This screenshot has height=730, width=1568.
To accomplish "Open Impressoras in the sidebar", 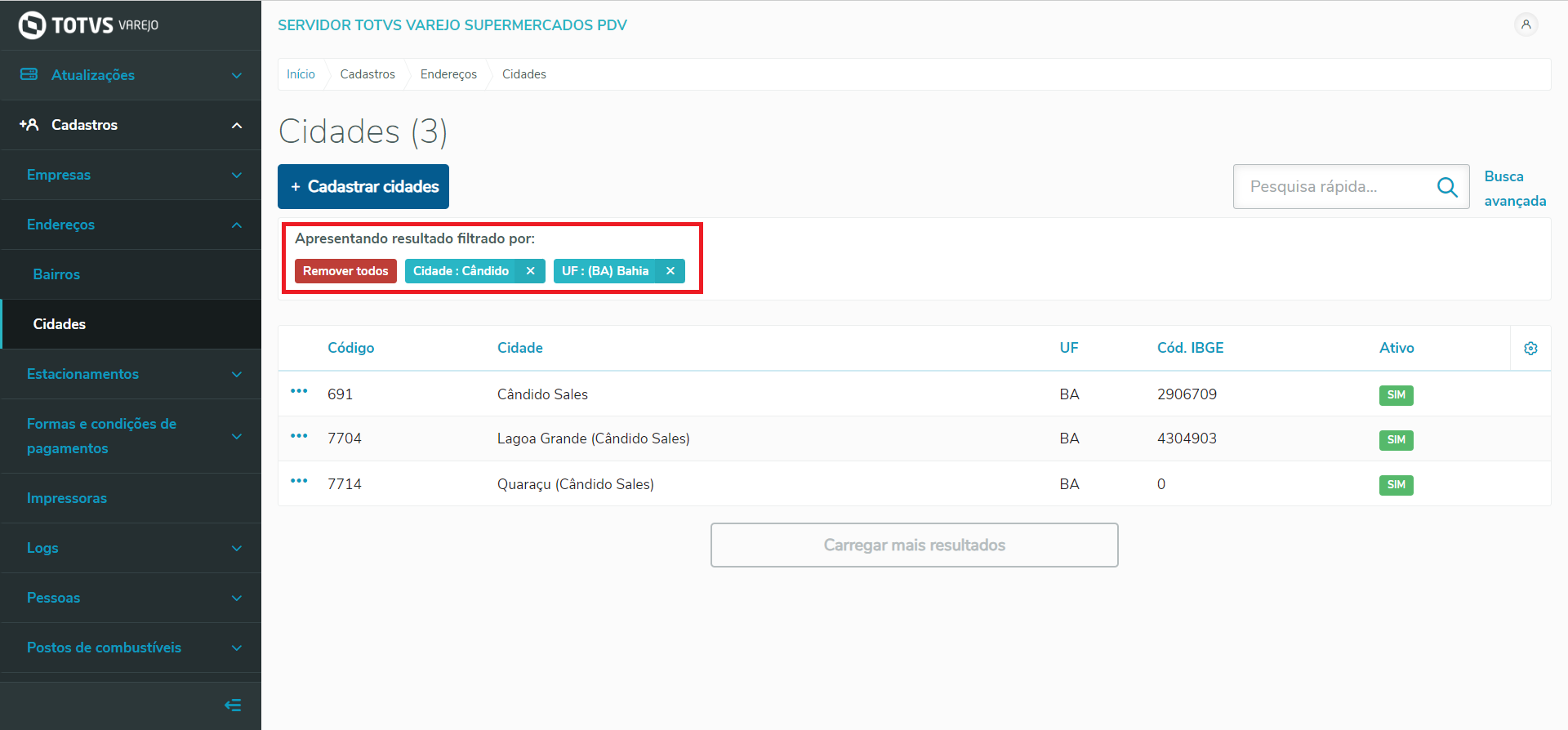I will (x=67, y=498).
